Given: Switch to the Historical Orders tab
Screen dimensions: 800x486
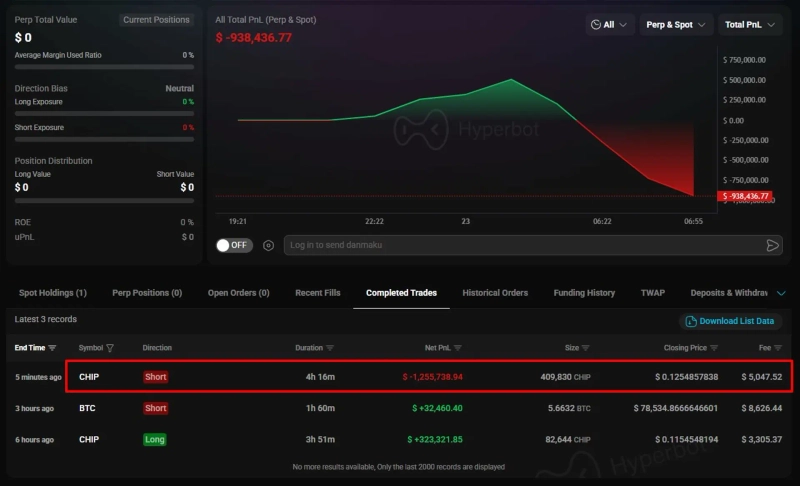Looking at the screenshot, I should click(x=495, y=293).
